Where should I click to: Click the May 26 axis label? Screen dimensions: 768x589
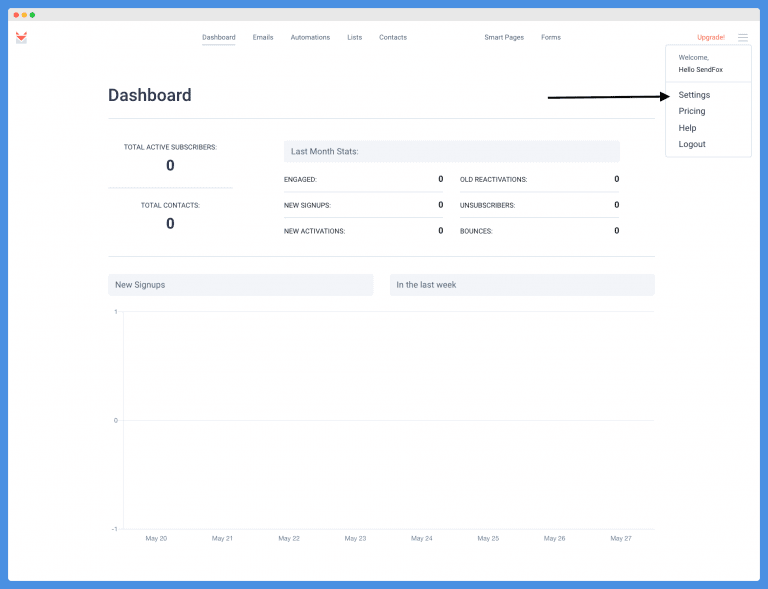[x=554, y=538]
